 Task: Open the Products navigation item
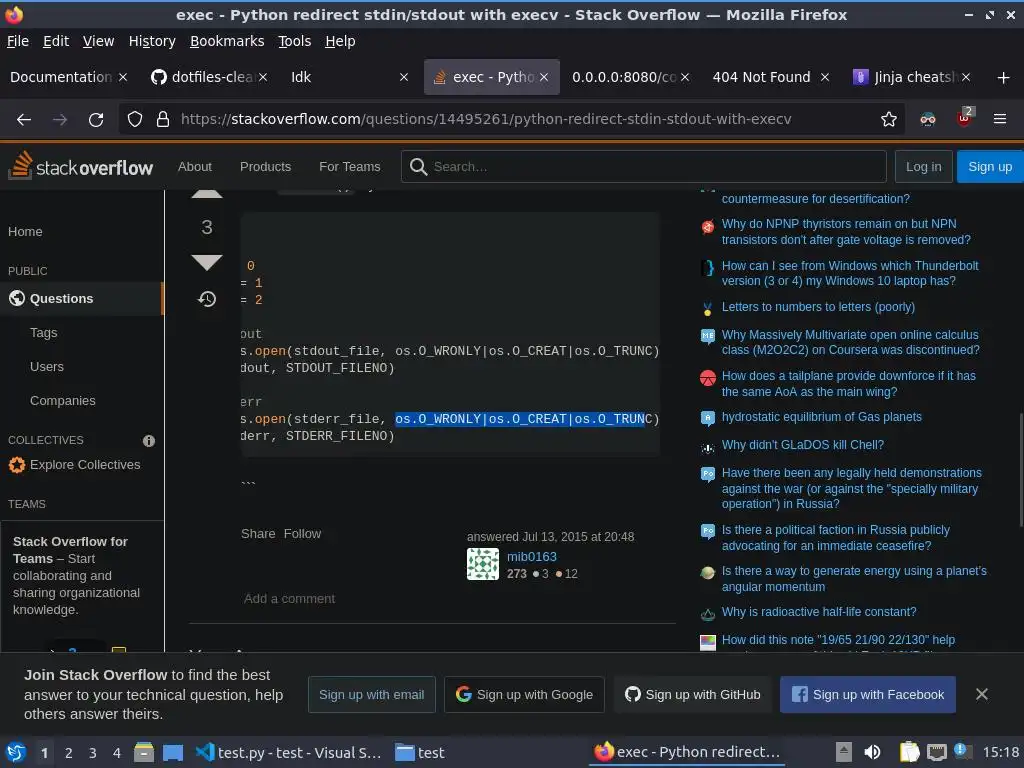click(265, 167)
